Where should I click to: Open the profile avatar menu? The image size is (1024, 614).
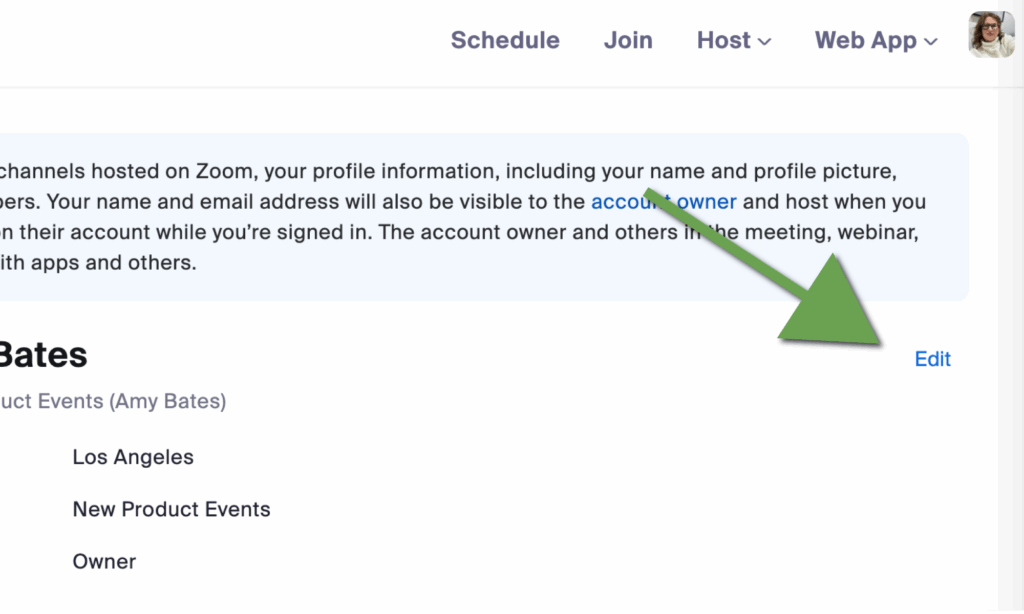(991, 35)
